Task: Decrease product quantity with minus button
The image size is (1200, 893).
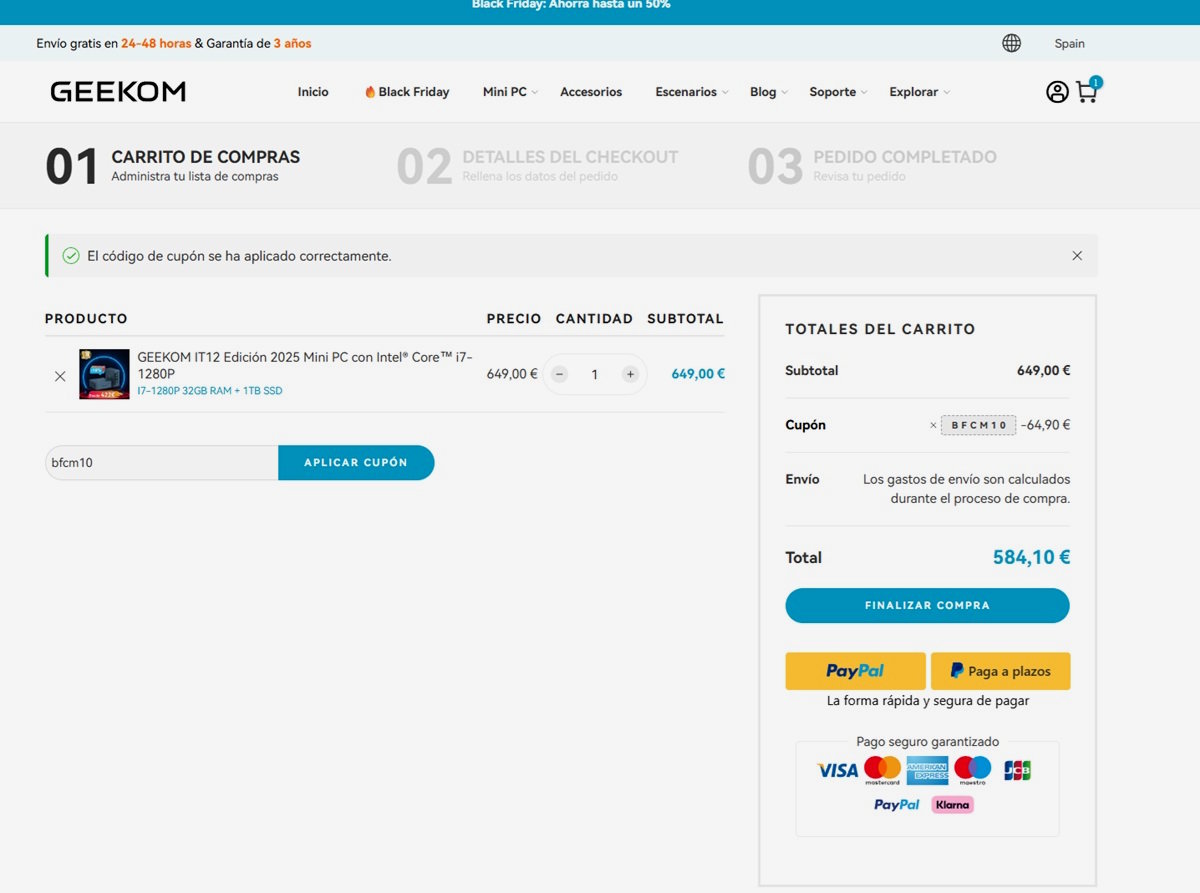Action: click(x=560, y=374)
